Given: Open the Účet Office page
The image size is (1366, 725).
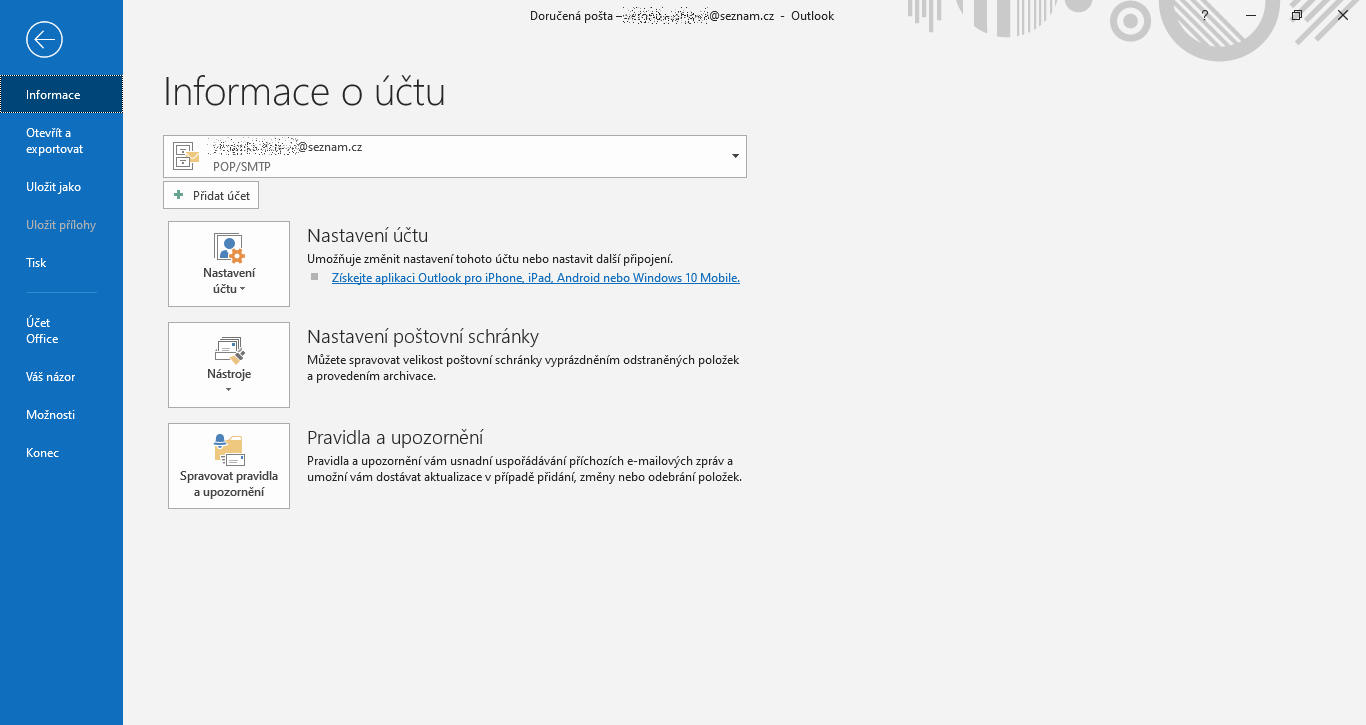Looking at the screenshot, I should [61, 331].
